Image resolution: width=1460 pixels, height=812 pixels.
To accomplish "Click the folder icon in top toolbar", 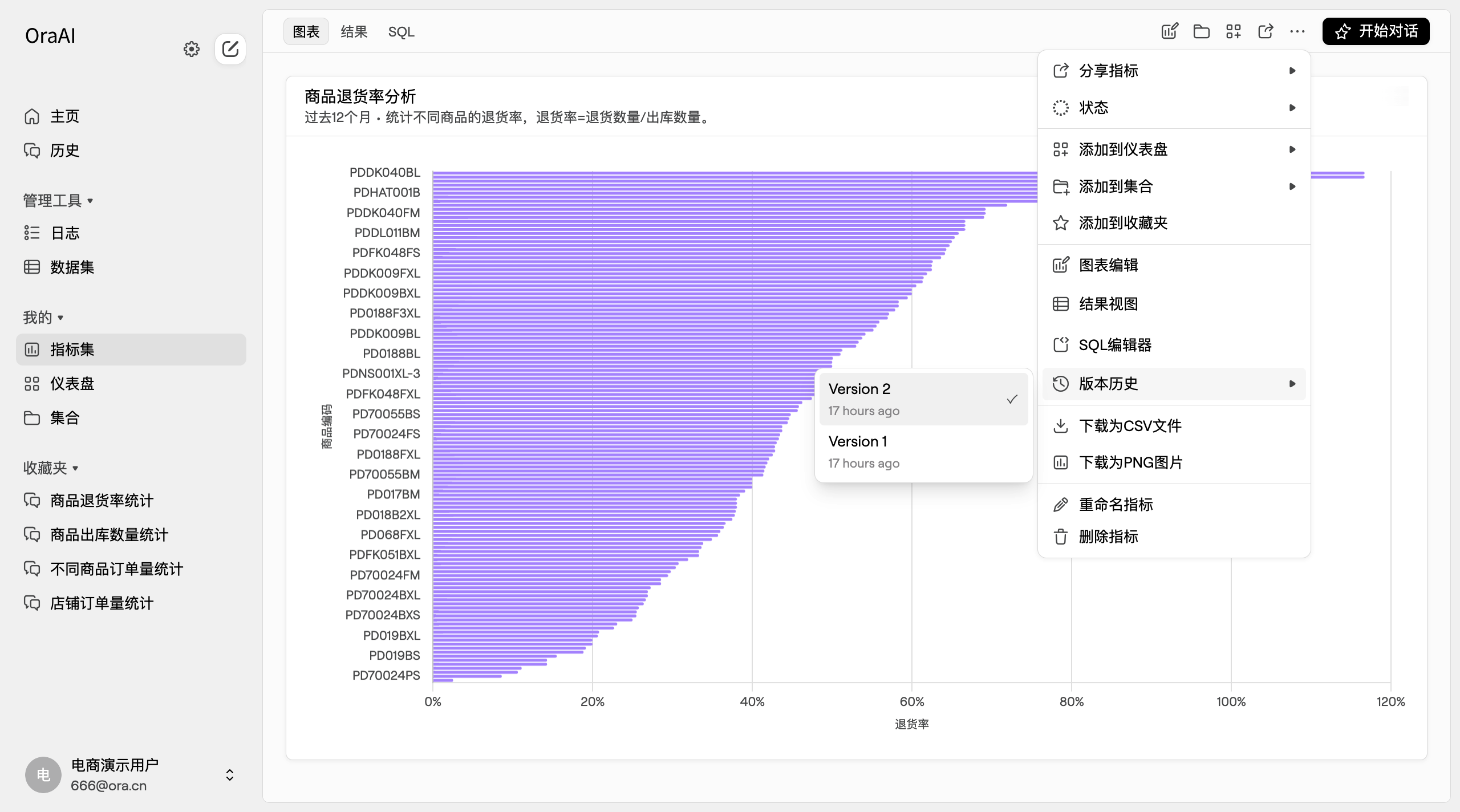I will [x=1201, y=31].
